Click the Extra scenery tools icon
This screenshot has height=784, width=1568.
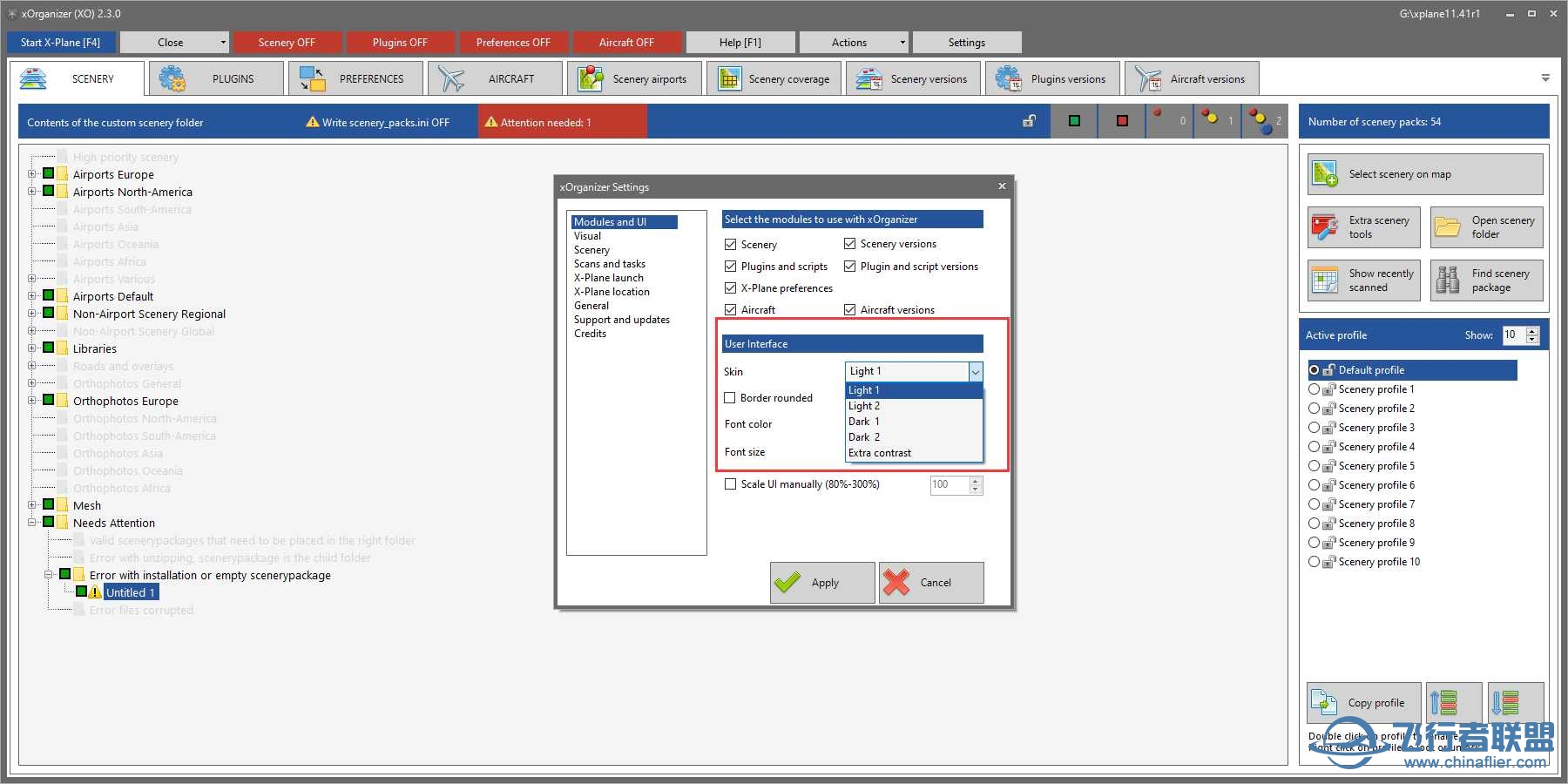pos(1325,227)
